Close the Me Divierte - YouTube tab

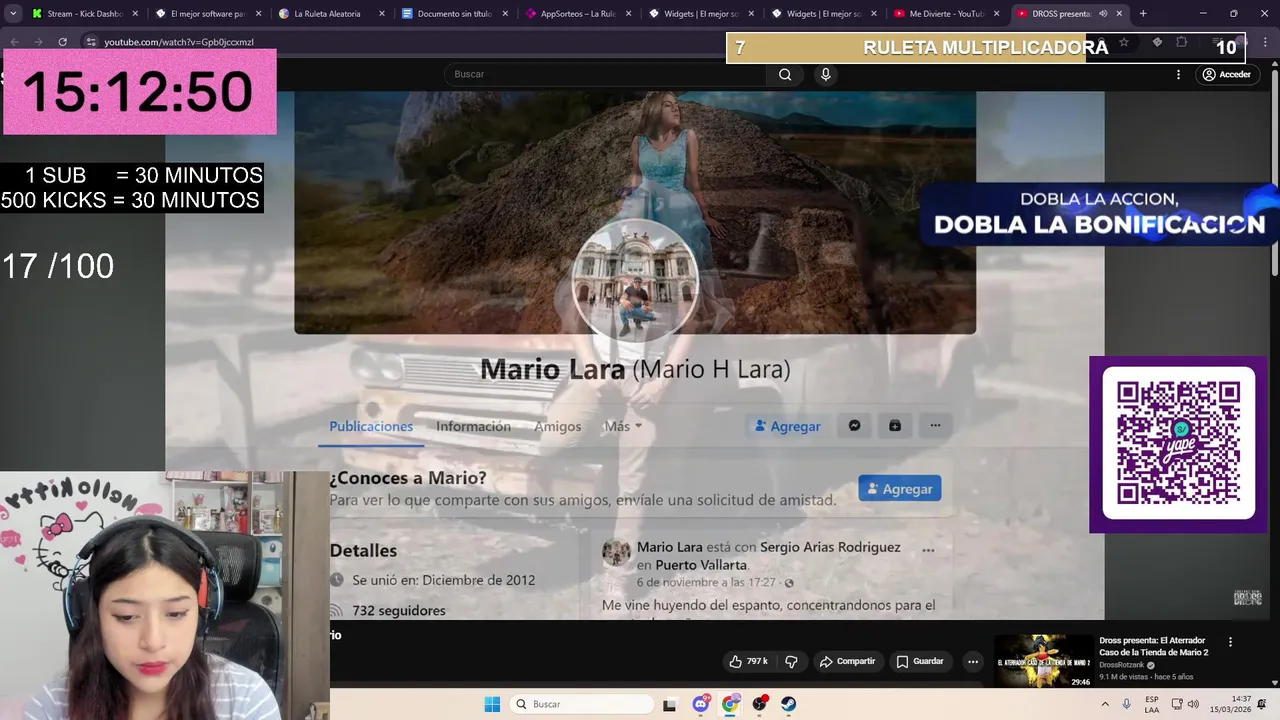coord(996,14)
